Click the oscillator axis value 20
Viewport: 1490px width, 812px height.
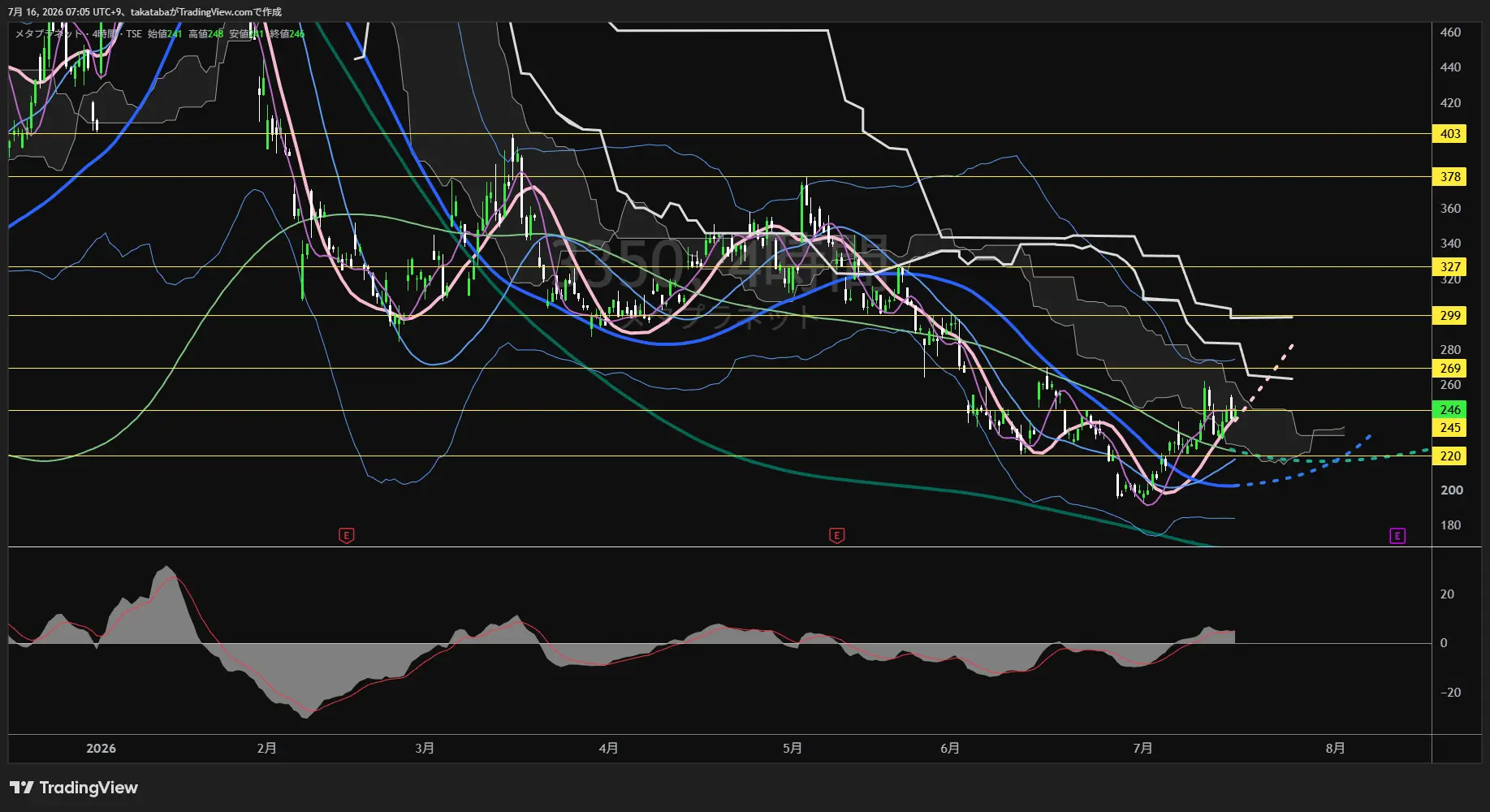[x=1447, y=594]
